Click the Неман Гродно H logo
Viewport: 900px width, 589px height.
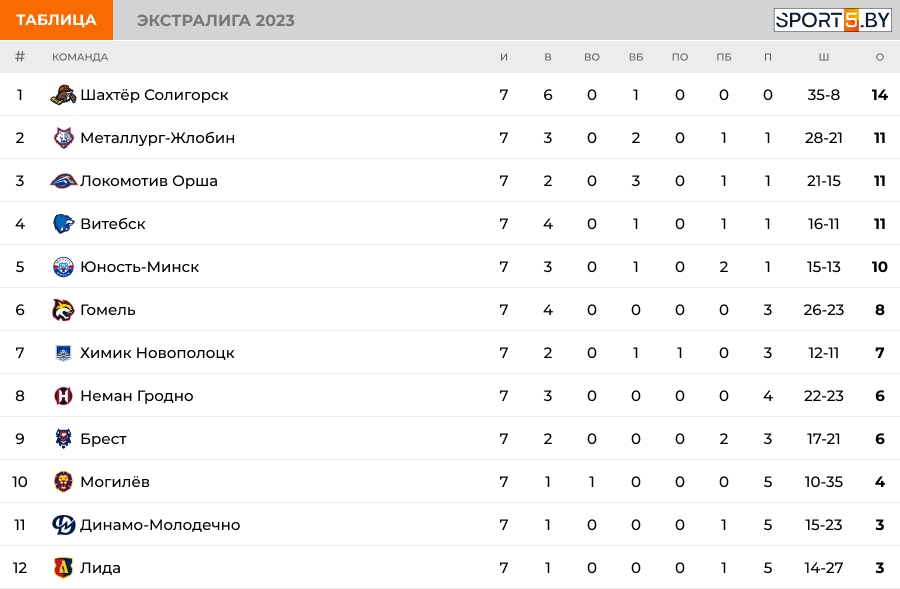[63, 396]
